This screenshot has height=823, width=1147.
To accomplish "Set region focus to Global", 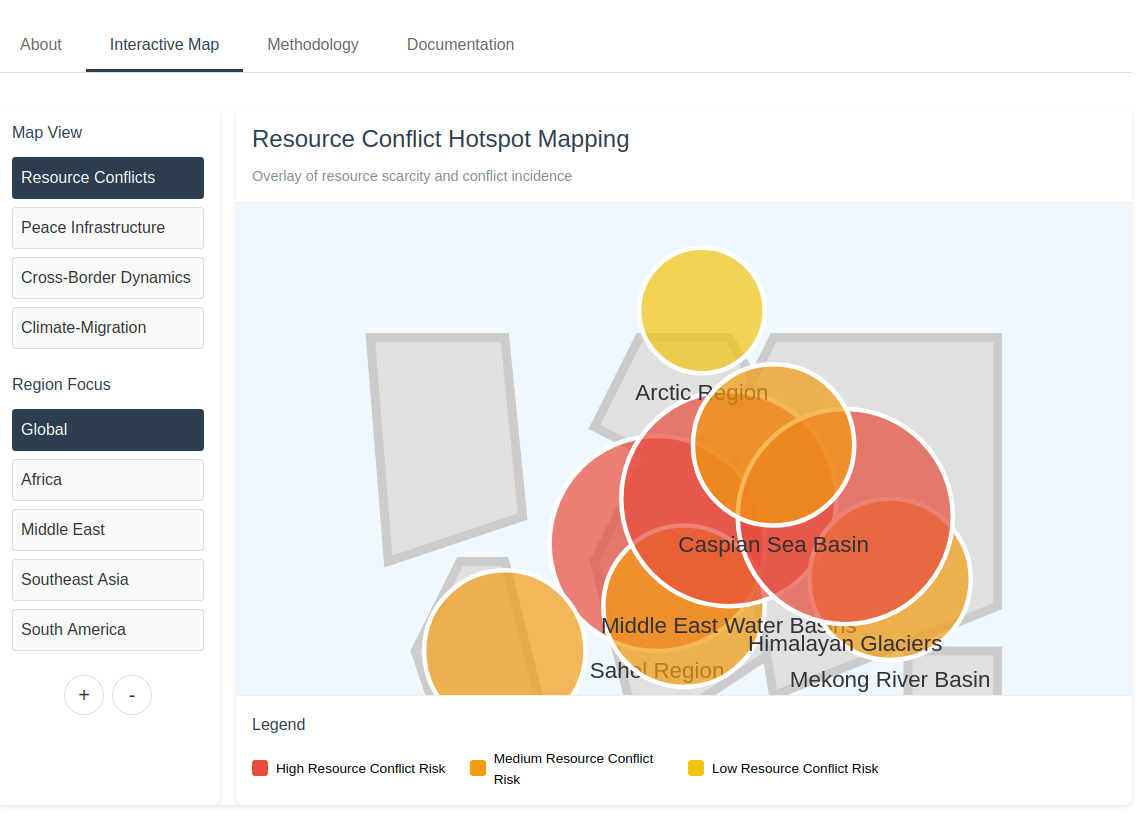I will coord(108,429).
